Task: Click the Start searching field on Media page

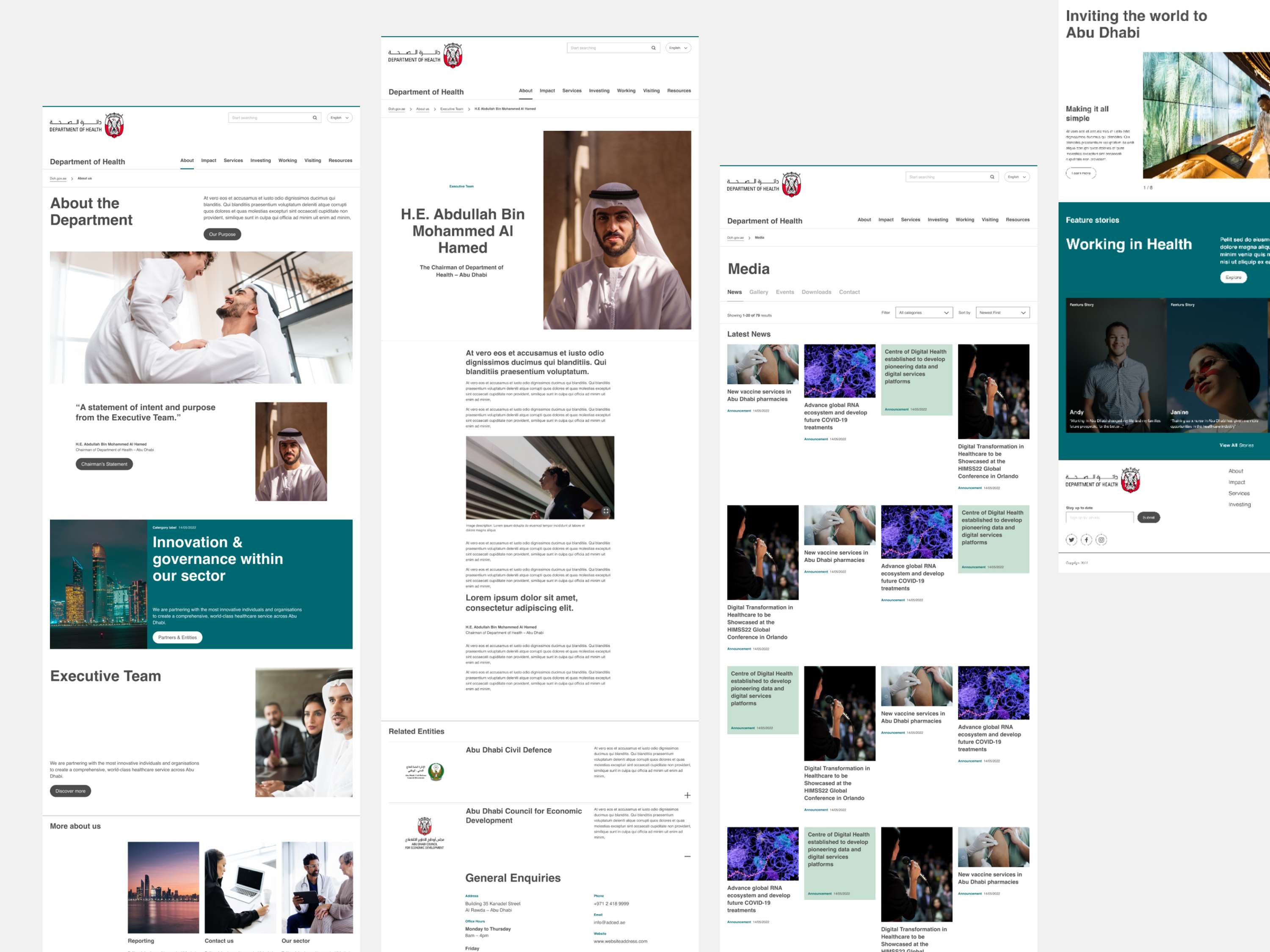Action: click(952, 177)
